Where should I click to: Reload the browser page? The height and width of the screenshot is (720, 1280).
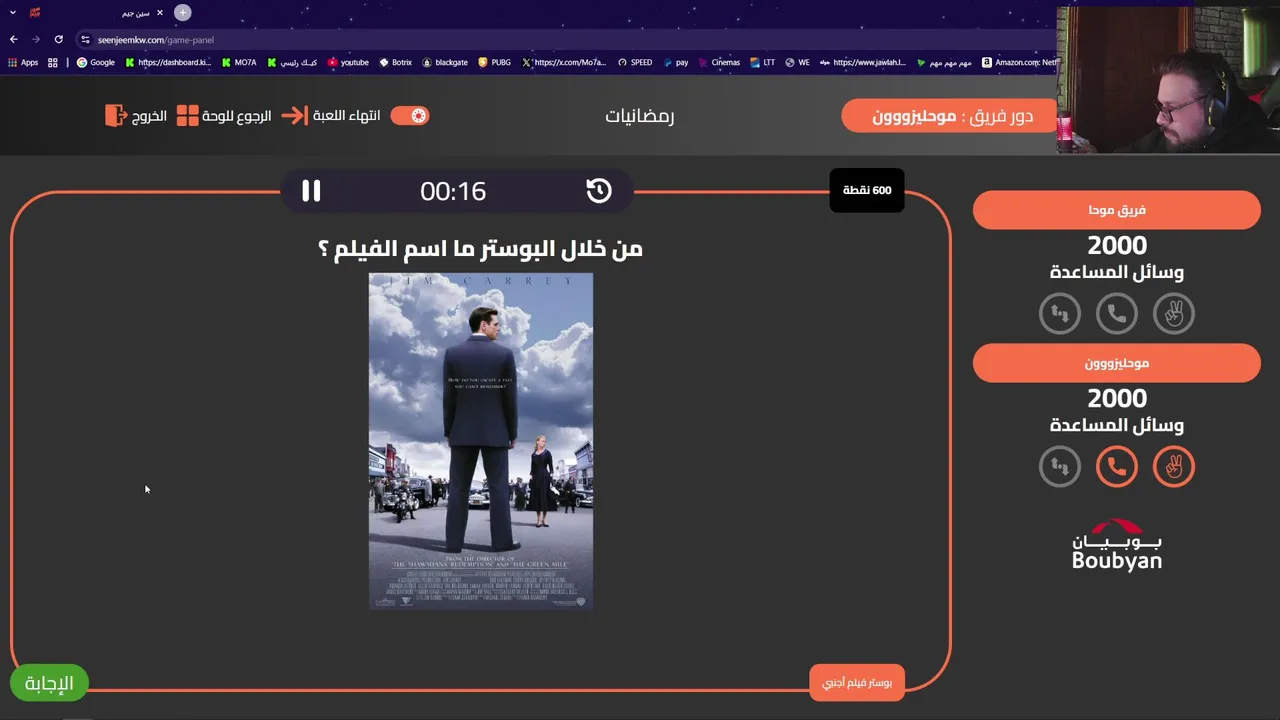[x=59, y=40]
